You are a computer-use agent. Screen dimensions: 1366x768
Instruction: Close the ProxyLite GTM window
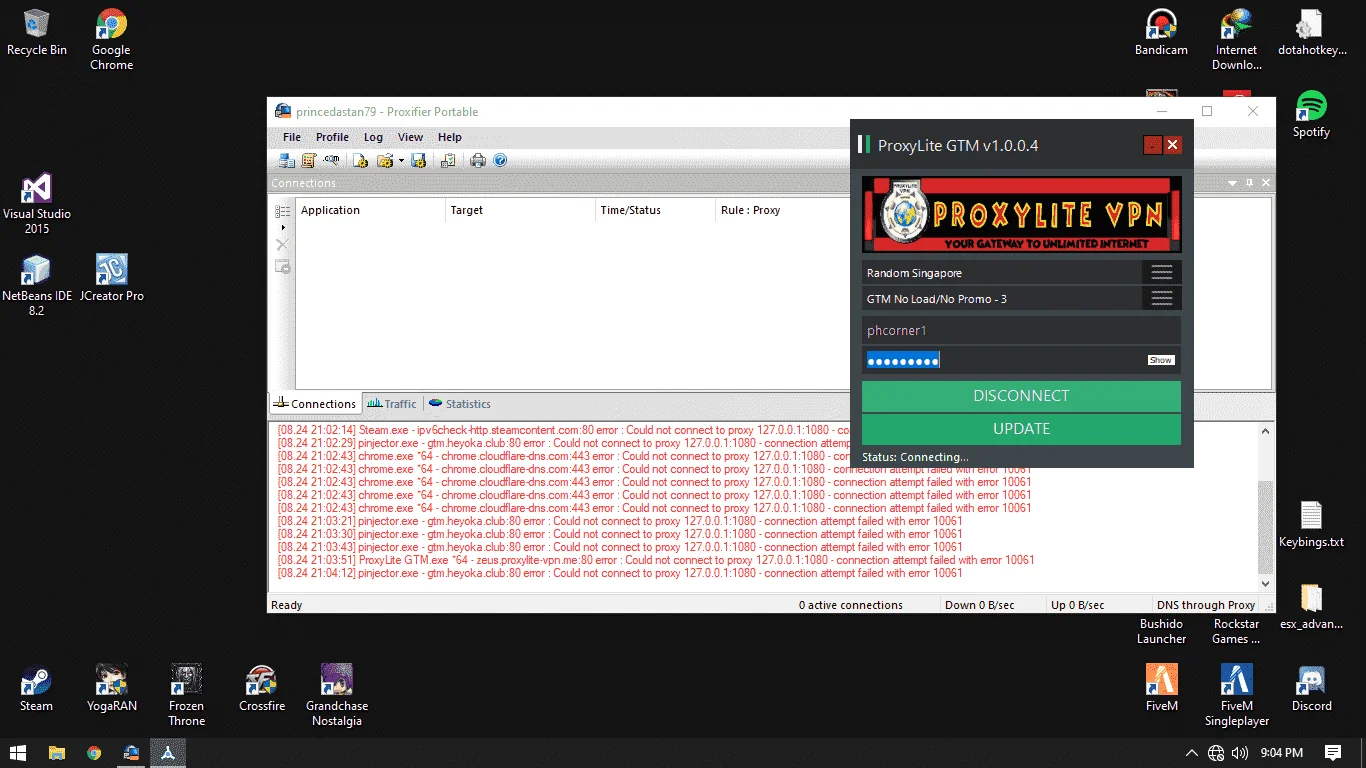(1173, 145)
